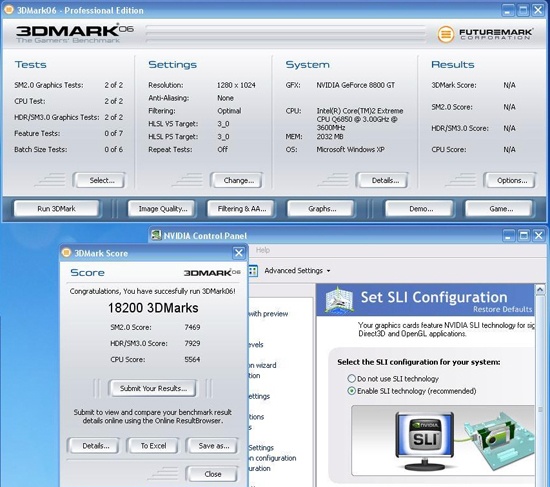The width and height of the screenshot is (550, 487).
Task: Click SM2.0 Score value 7469
Action: pyautogui.click(x=192, y=327)
